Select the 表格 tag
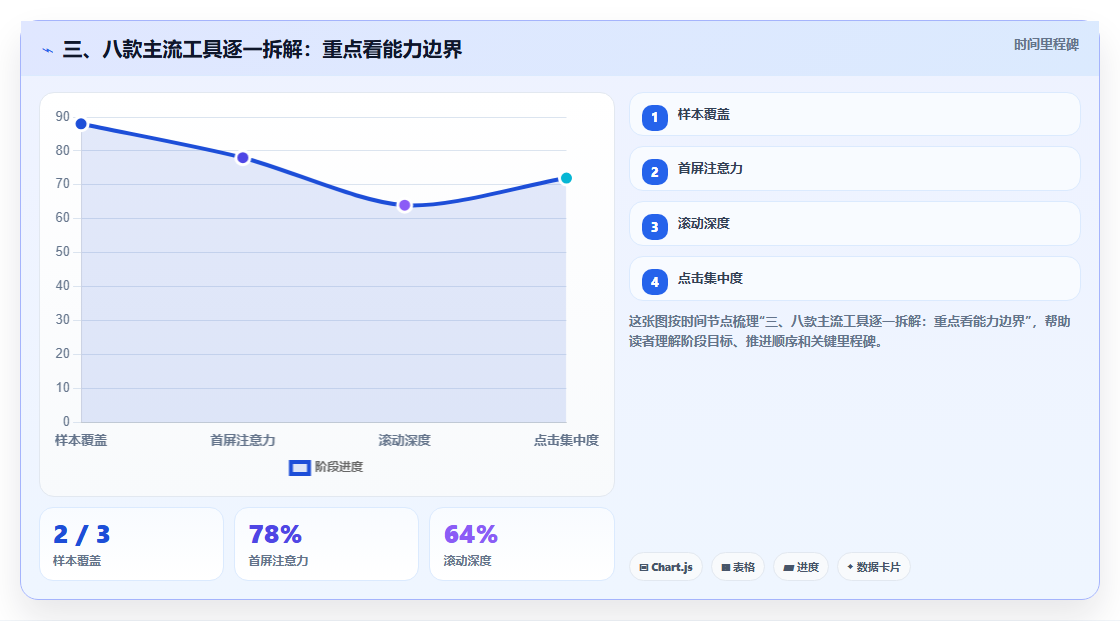 coord(738,567)
